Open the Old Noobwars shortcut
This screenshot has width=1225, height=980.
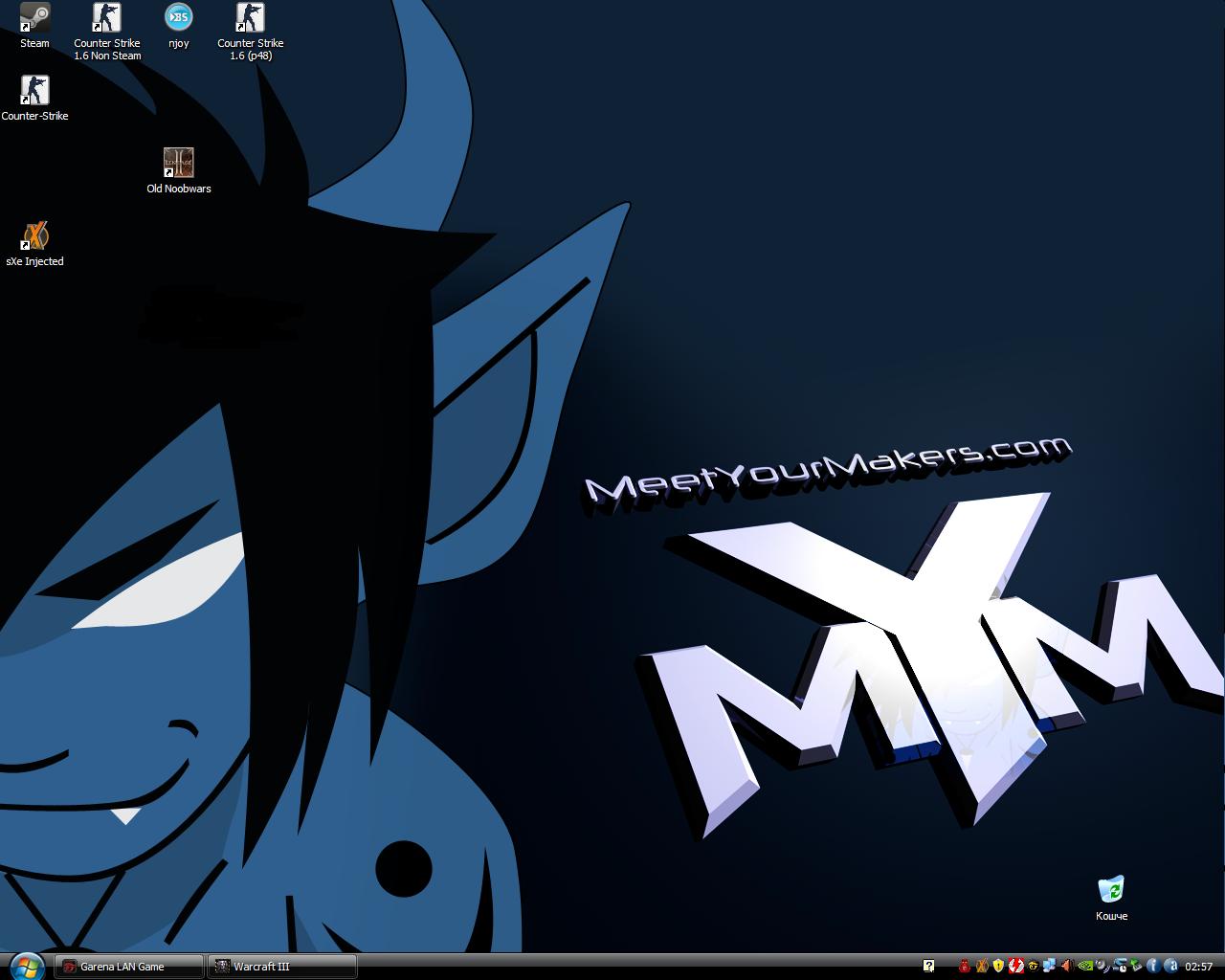(x=178, y=171)
